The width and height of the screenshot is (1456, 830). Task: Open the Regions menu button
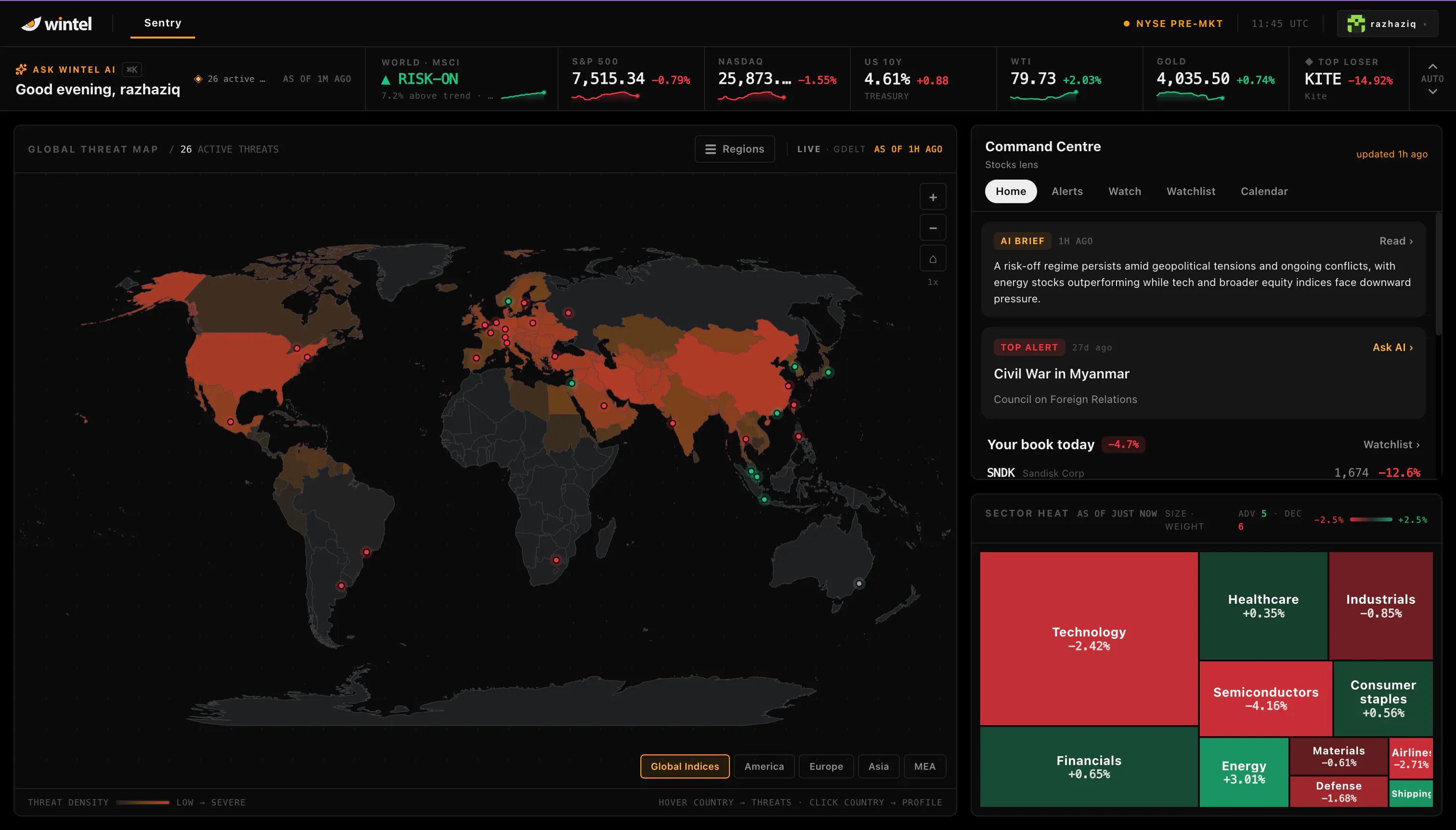(734, 149)
